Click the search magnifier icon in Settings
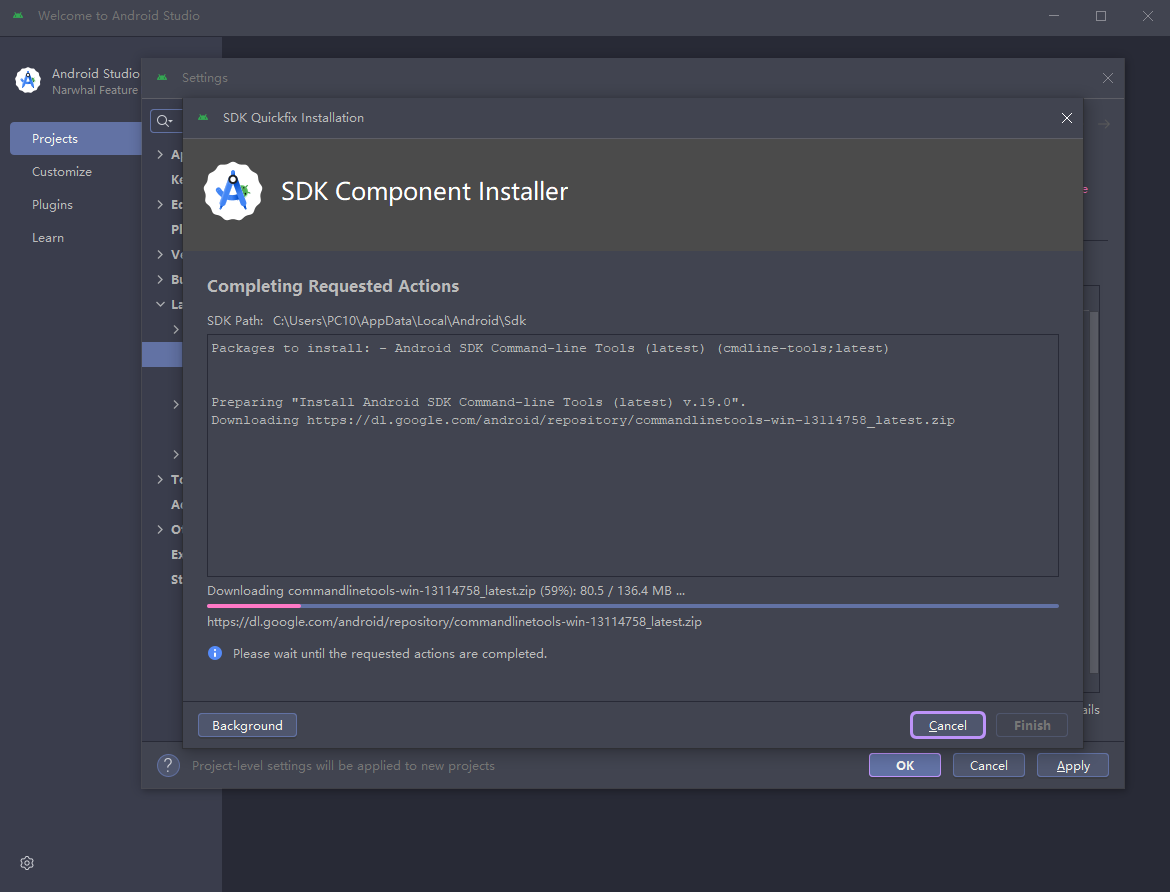 (163, 121)
